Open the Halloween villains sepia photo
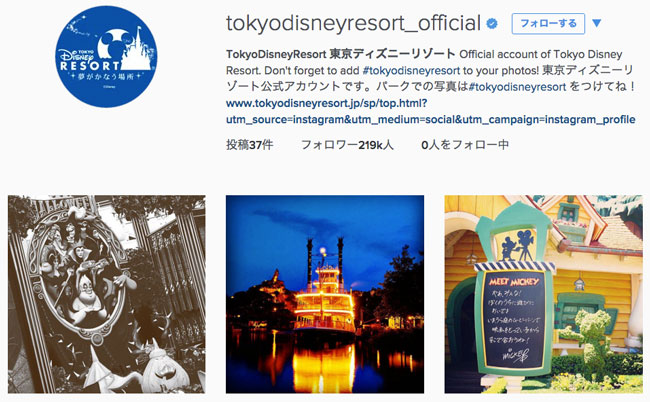Viewport: 650px width, 402px height. 107,294
